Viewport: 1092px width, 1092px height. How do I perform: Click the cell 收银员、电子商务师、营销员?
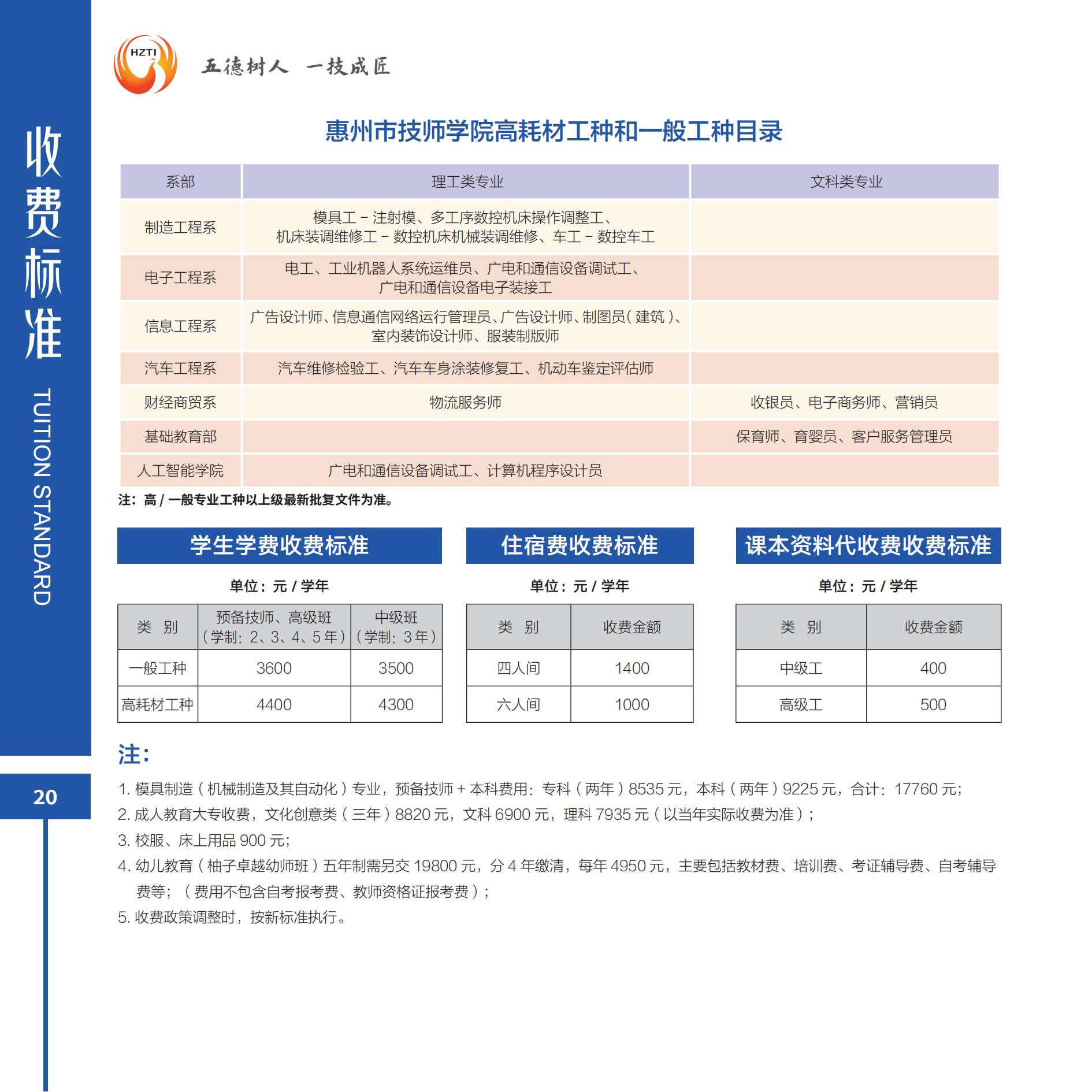(x=845, y=403)
